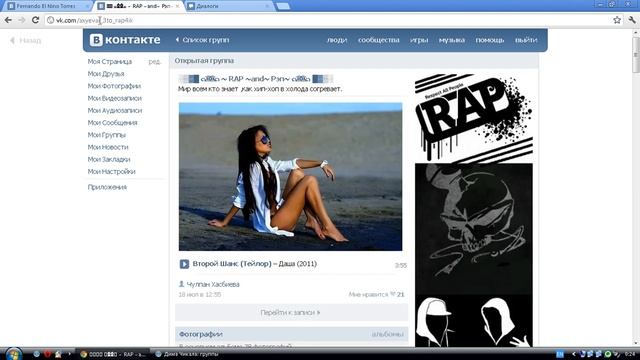Image resolution: width=640 pixels, height=360 pixels.
Task: Open Chrome RAP window in taskbar
Action: coord(113,354)
